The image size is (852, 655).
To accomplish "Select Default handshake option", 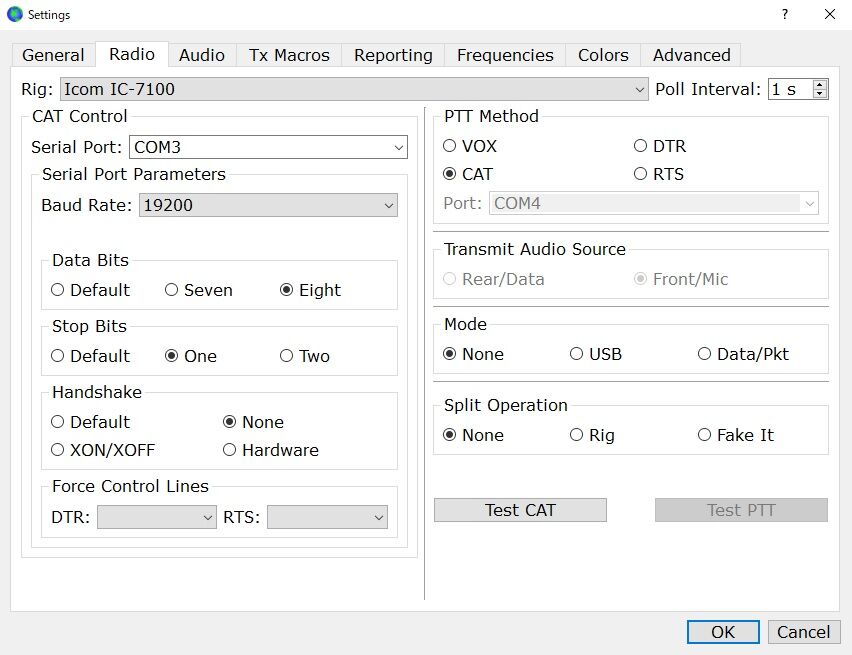I will point(90,421).
